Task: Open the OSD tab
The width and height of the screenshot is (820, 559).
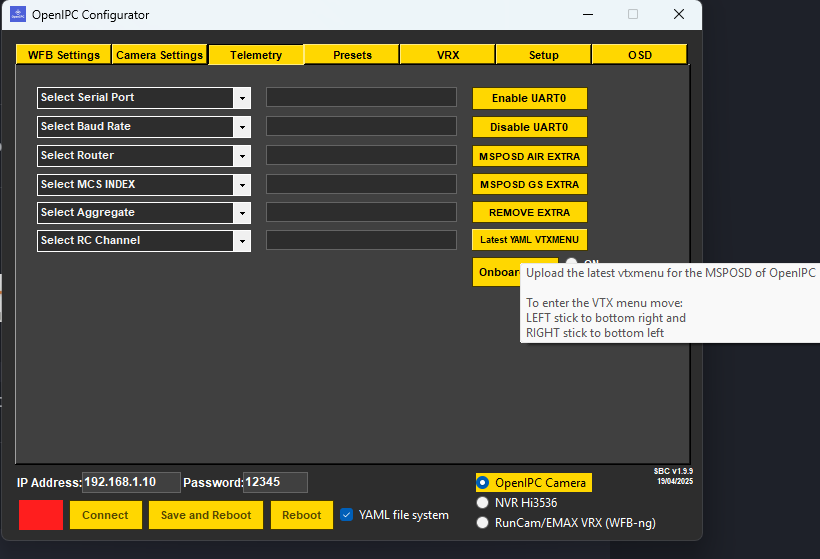Action: [640, 55]
